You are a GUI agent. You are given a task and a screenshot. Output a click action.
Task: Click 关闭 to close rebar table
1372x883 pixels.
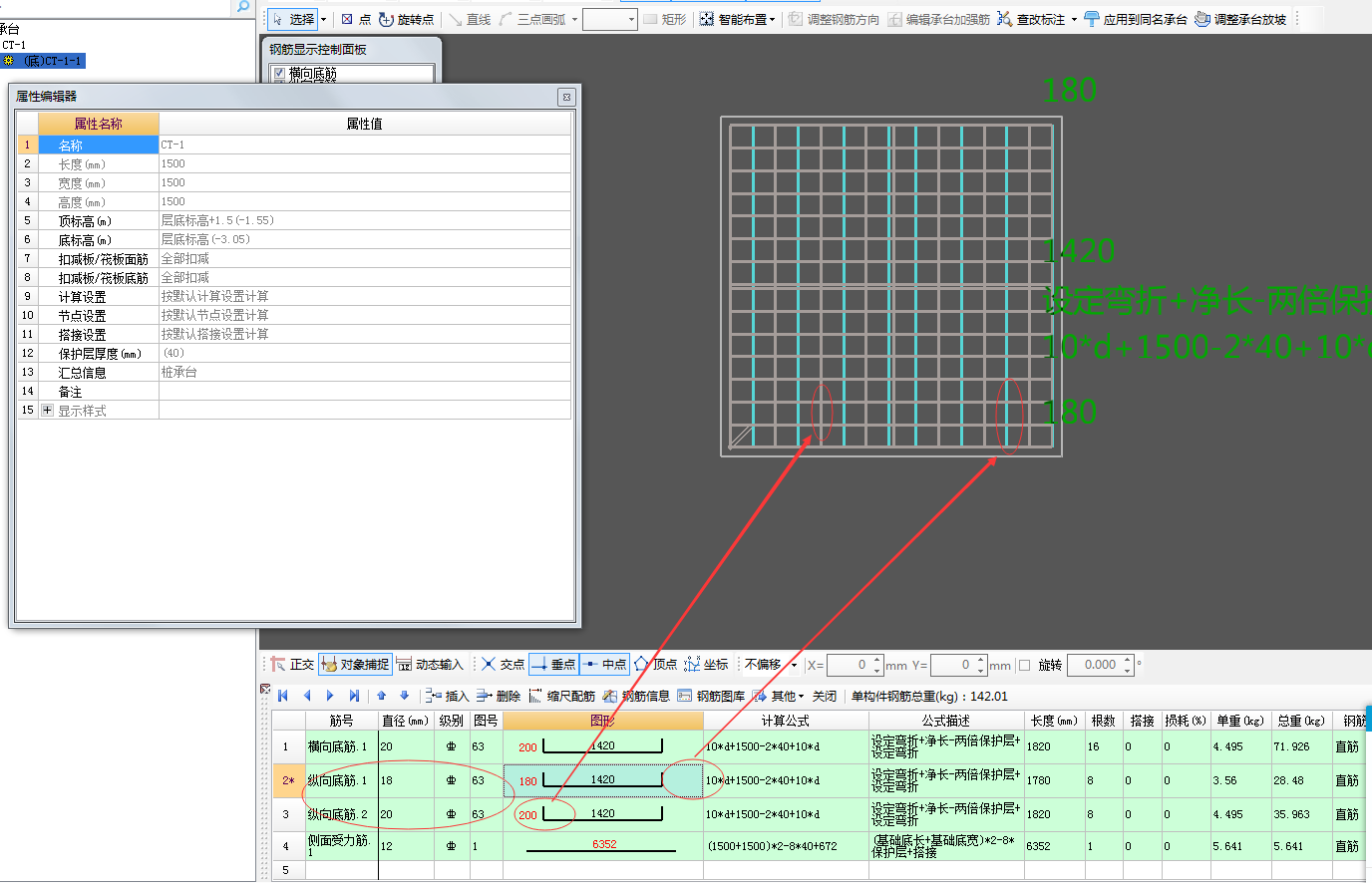tap(825, 696)
